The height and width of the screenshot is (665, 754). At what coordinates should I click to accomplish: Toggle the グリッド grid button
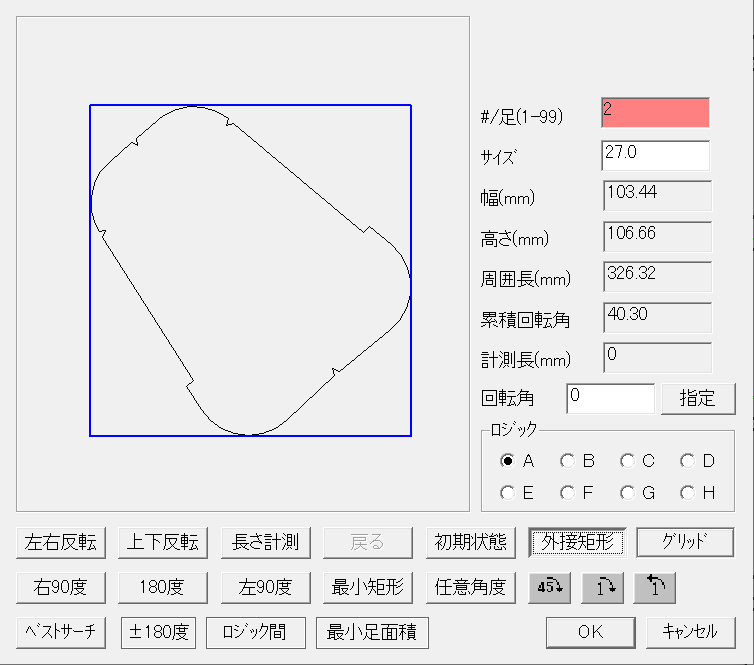(x=685, y=542)
